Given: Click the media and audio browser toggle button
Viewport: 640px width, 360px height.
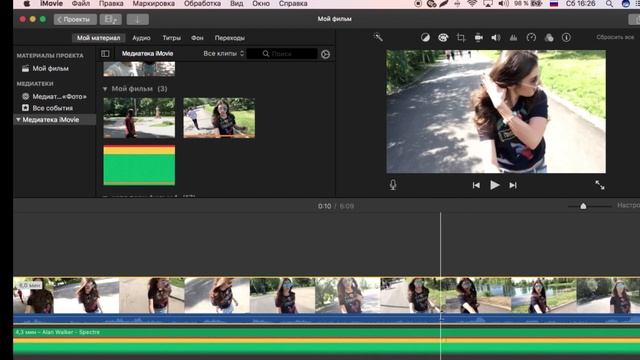Looking at the screenshot, I should coord(111,19).
